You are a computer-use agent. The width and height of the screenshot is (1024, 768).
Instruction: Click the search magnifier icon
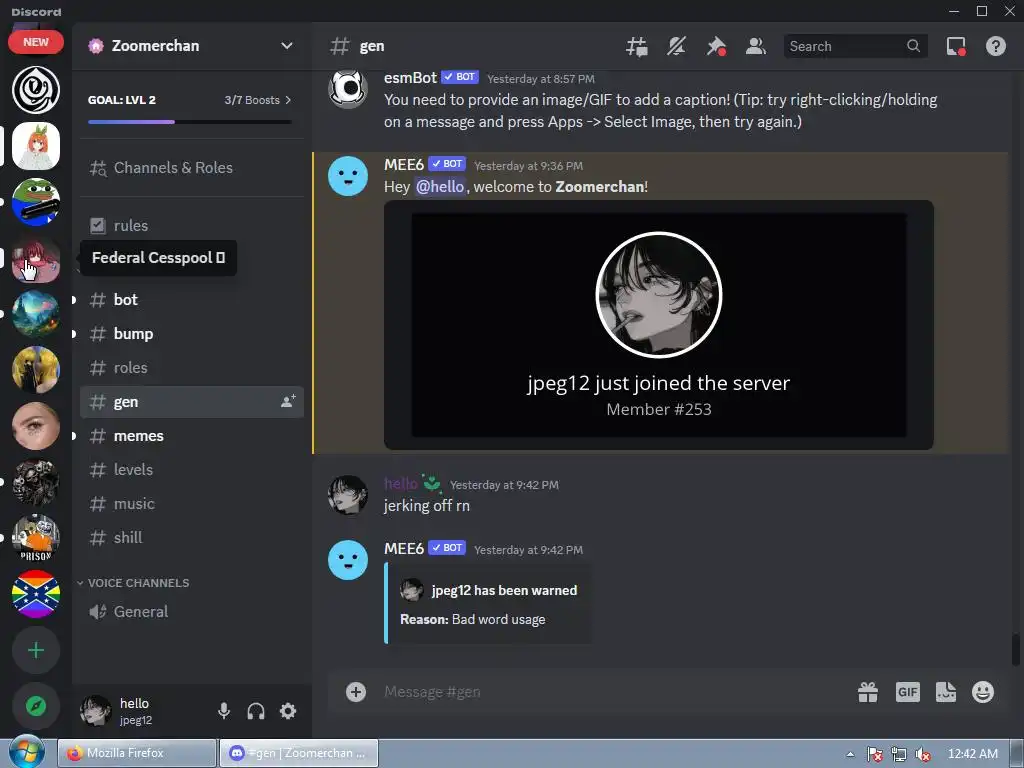coord(913,46)
